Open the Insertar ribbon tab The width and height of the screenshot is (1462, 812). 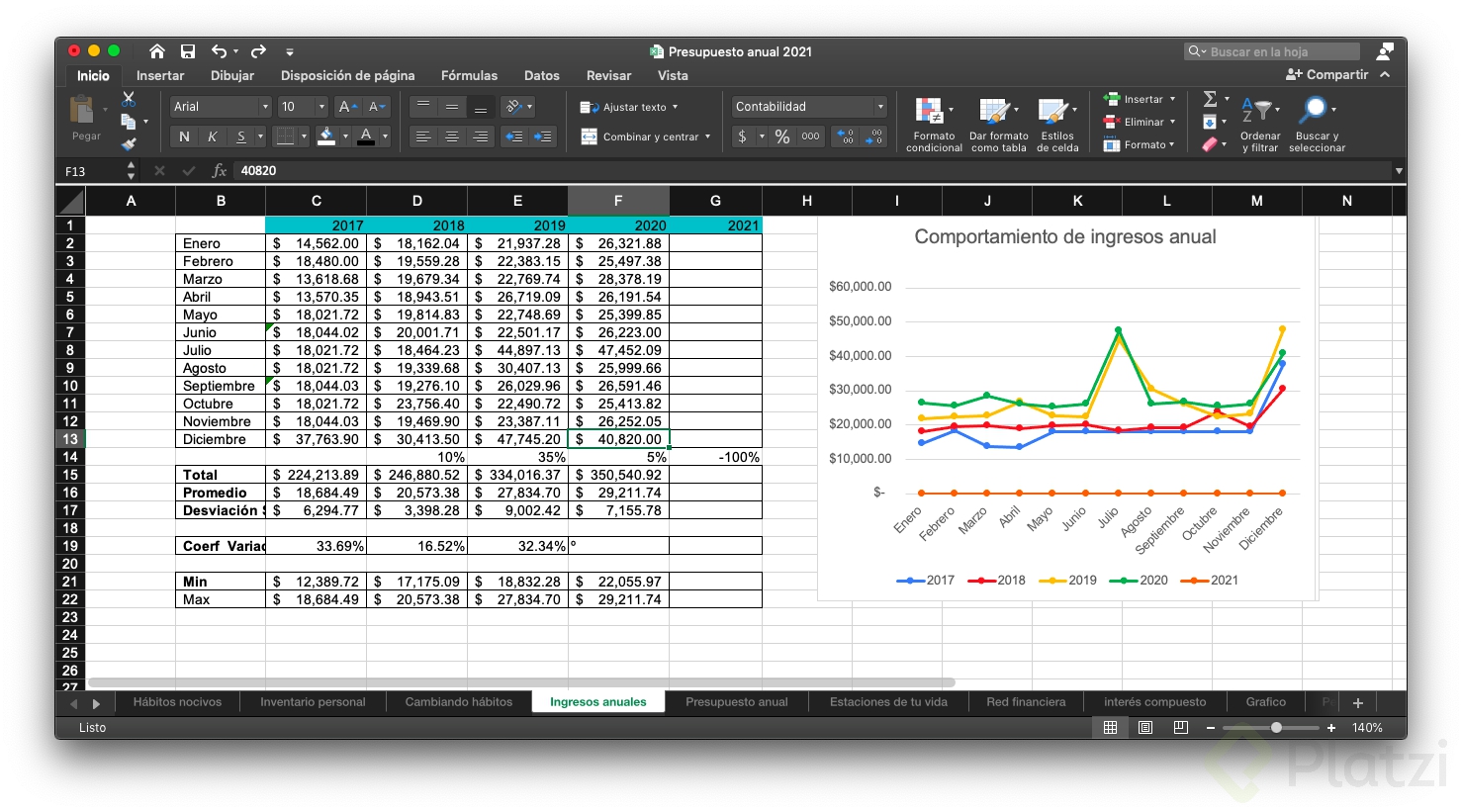(160, 76)
